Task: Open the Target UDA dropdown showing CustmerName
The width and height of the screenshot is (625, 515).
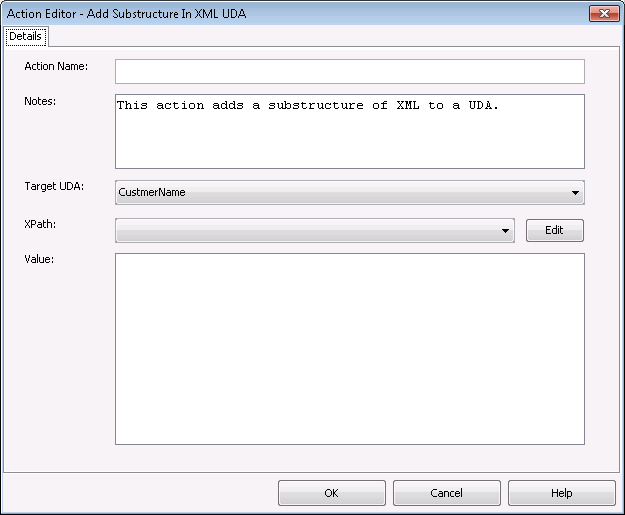Action: click(x=350, y=193)
